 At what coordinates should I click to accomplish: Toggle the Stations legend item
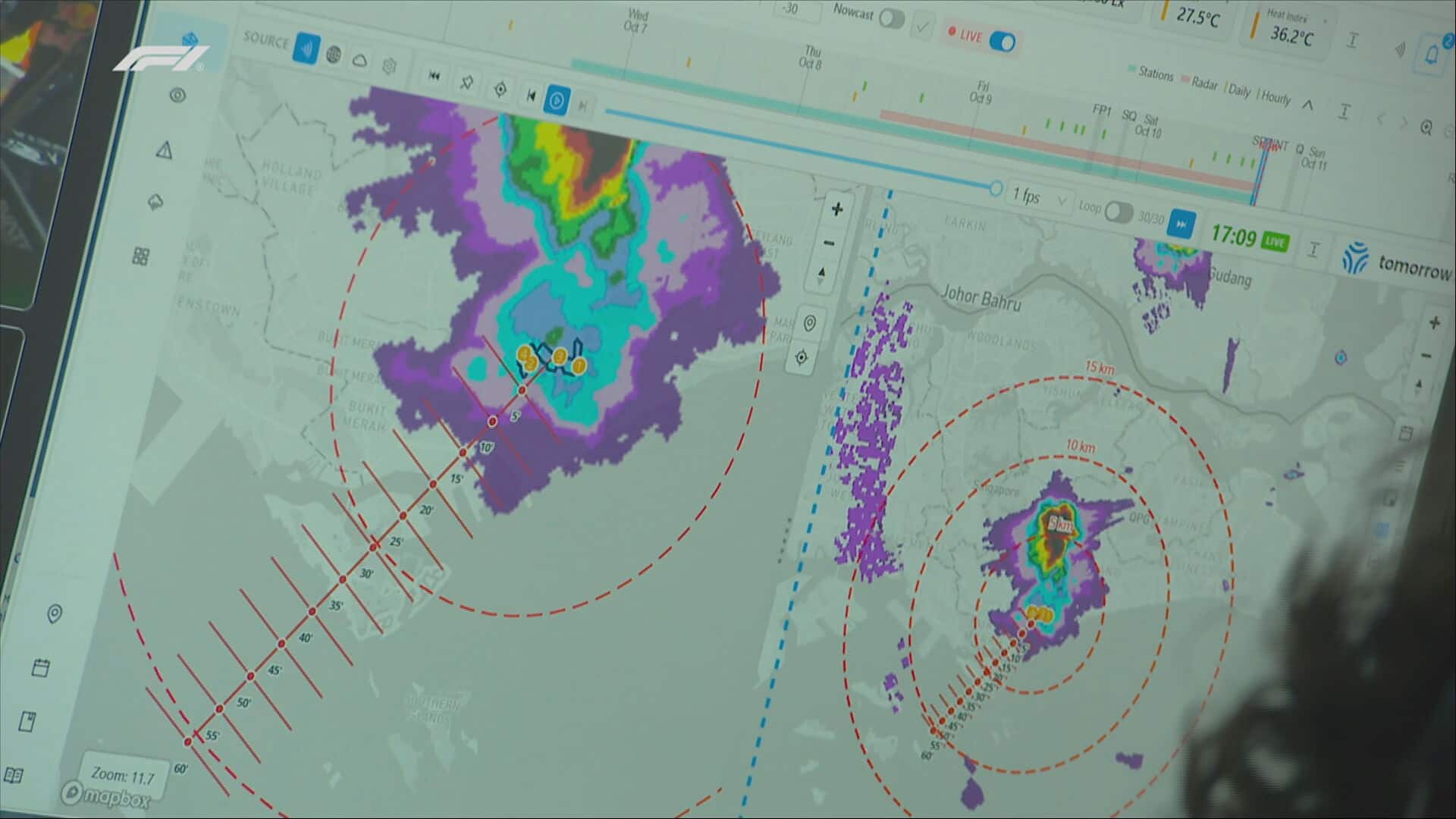(x=1150, y=73)
